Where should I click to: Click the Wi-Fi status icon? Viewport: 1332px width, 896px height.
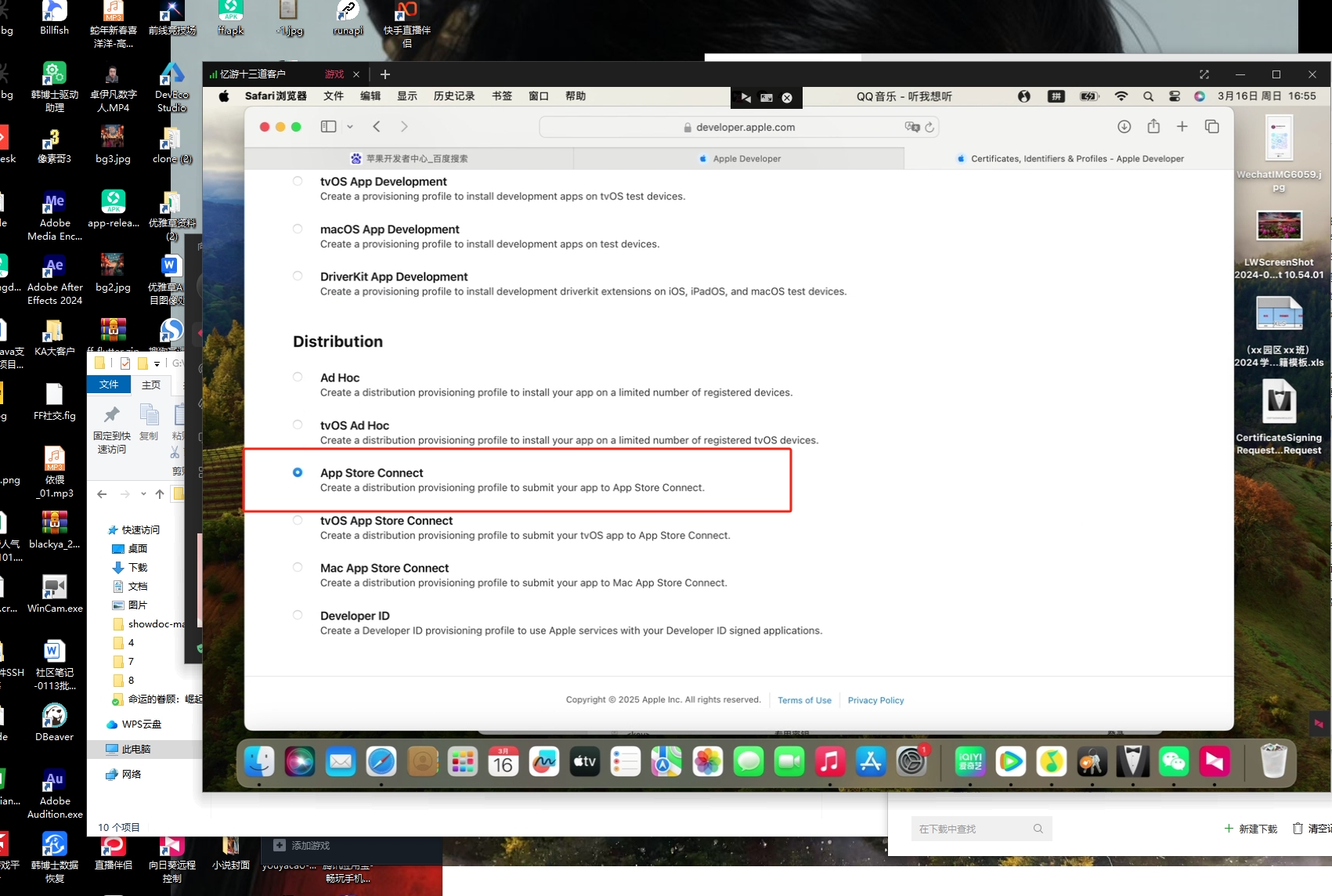click(1121, 96)
